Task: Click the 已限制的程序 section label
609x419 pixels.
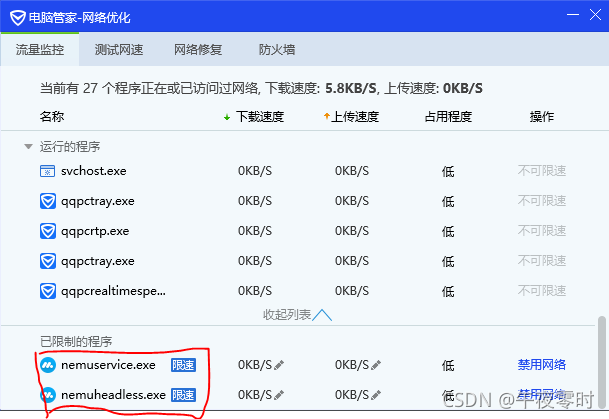Action: pos(76,342)
